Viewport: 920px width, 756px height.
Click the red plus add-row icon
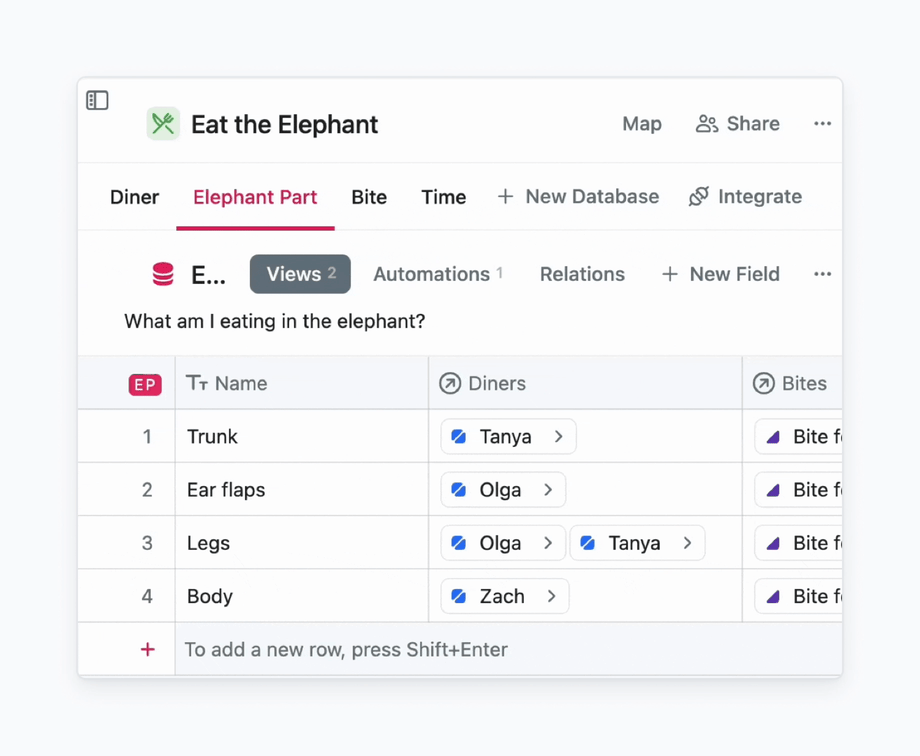[x=147, y=650]
